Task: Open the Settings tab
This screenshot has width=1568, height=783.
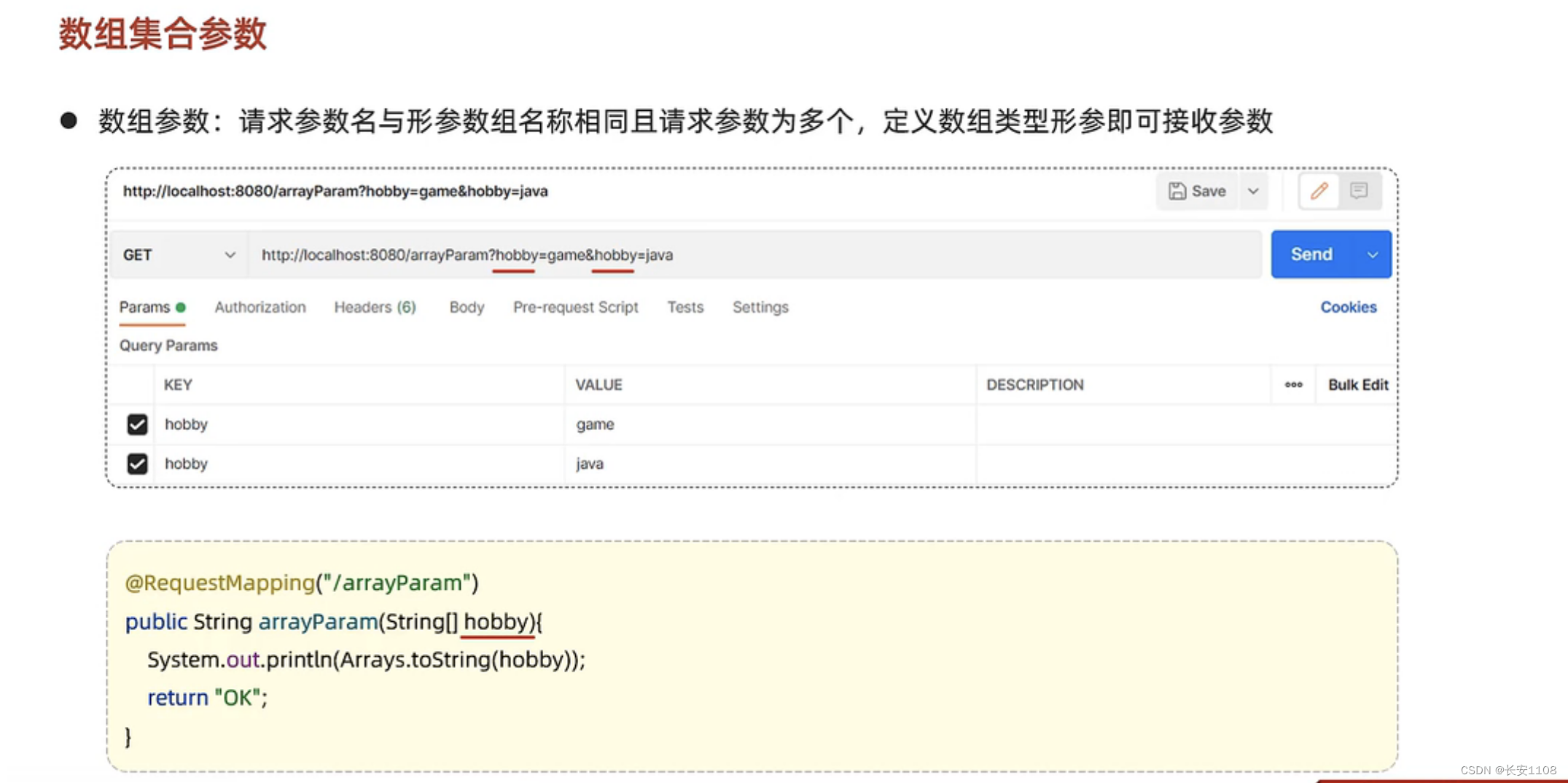Action: [x=760, y=307]
